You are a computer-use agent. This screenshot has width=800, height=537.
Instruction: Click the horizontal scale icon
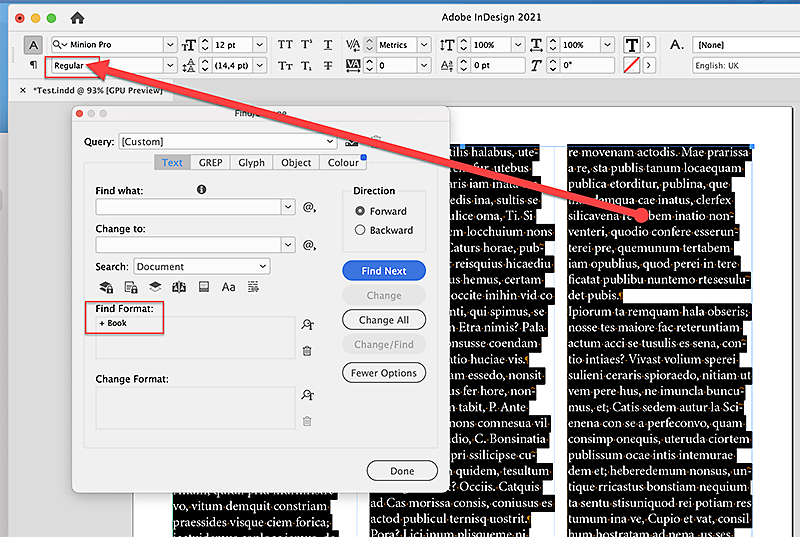point(536,45)
